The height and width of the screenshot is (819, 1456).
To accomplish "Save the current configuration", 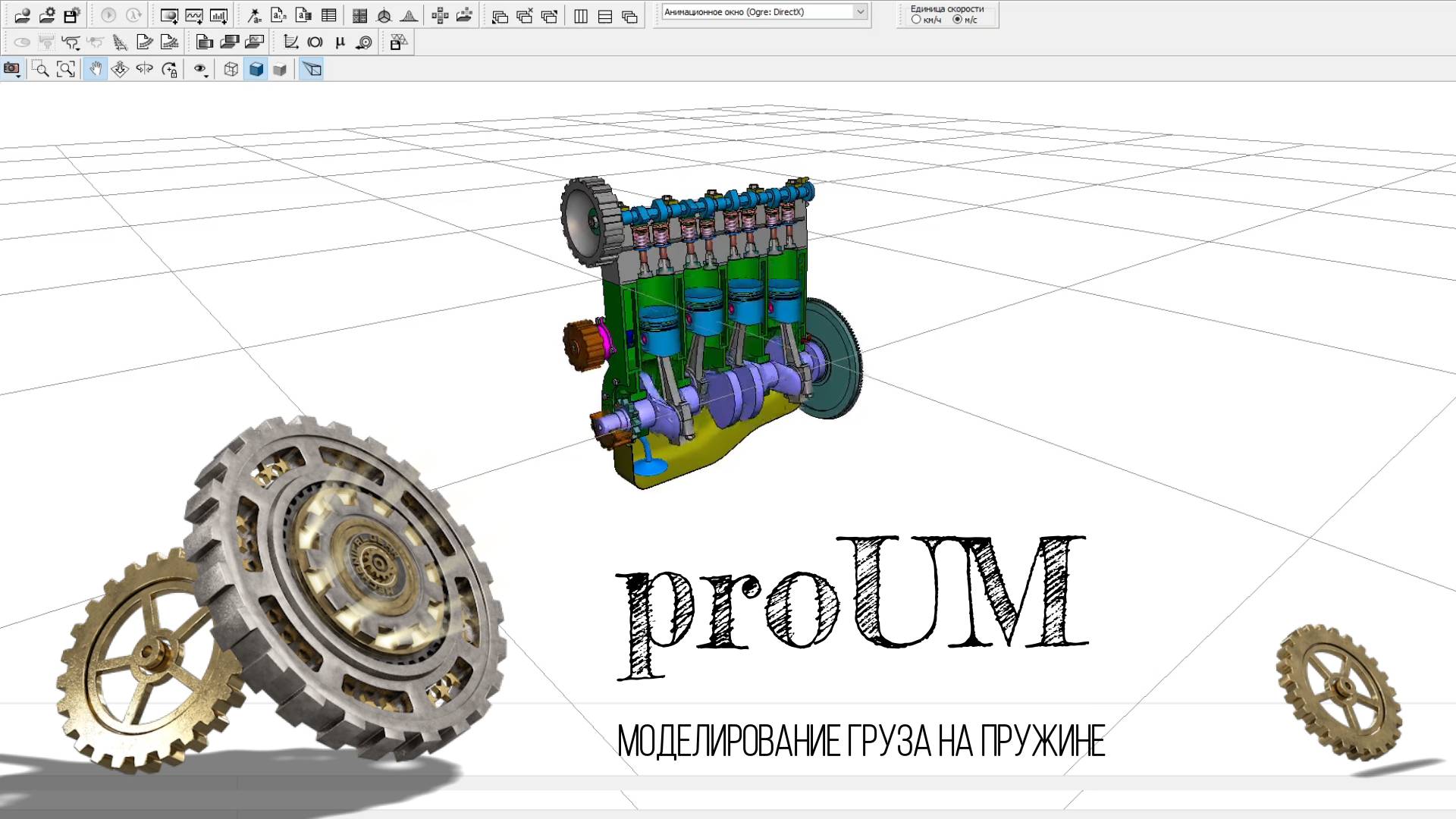I will click(71, 13).
